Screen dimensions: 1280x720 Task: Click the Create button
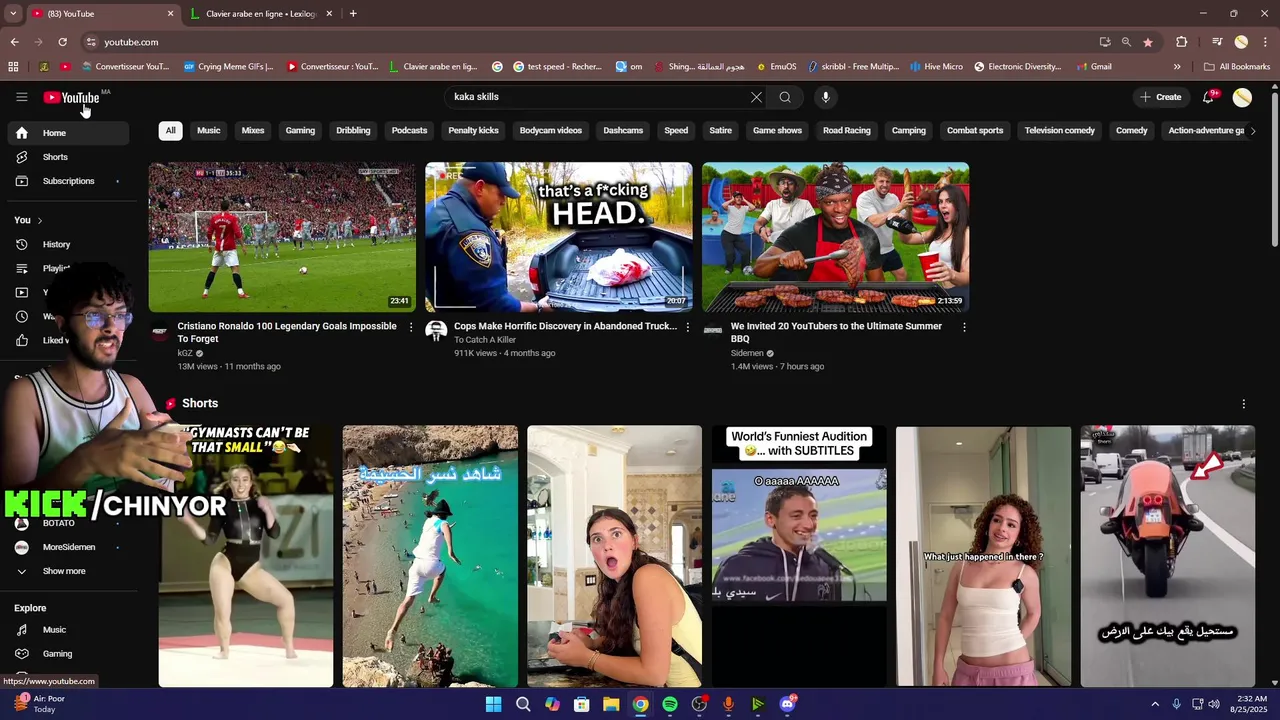pos(1160,97)
